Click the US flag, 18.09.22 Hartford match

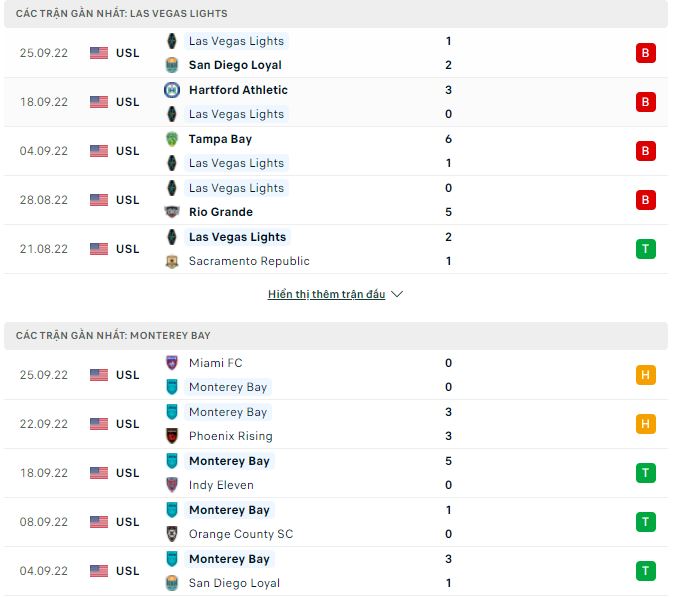99,102
